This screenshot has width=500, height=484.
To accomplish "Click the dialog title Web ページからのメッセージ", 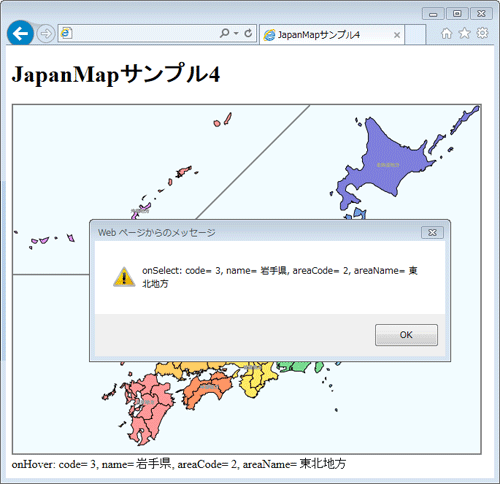I will click(x=157, y=232).
